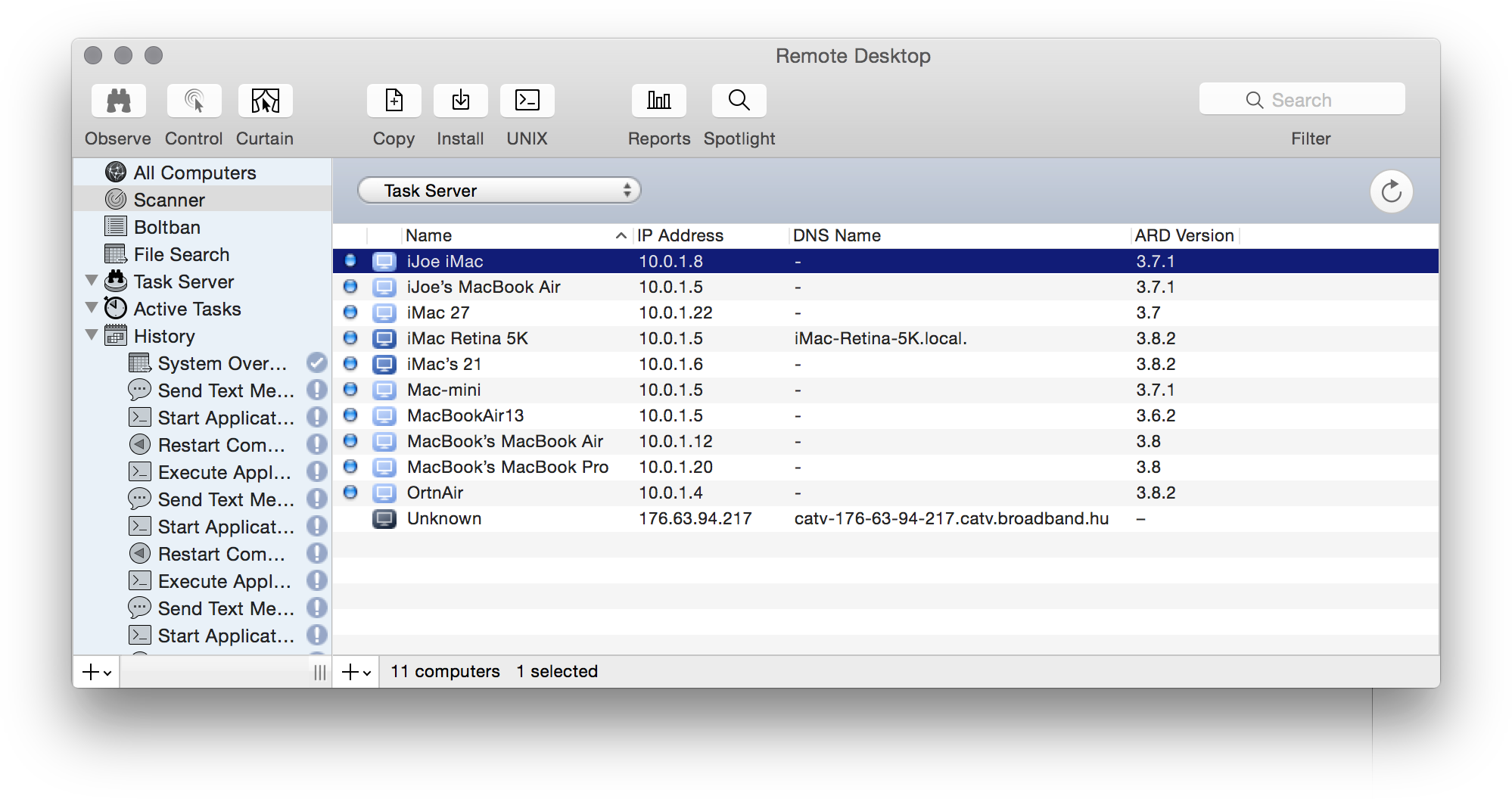Collapse the Active Tasks disclosure triangle
The height and width of the screenshot is (799, 1512).
click(92, 308)
